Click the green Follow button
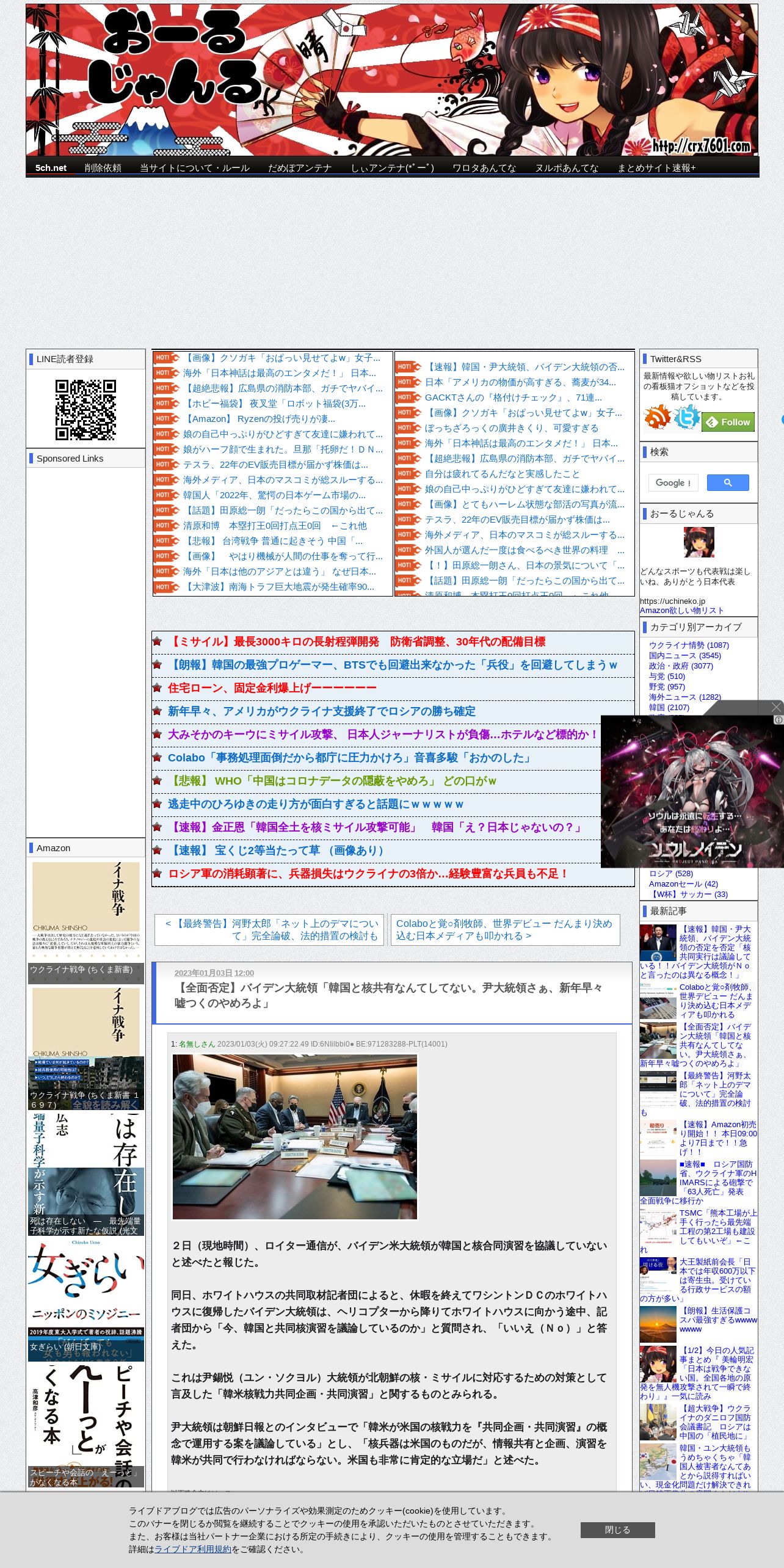Image resolution: width=784 pixels, height=1568 pixels. click(728, 422)
